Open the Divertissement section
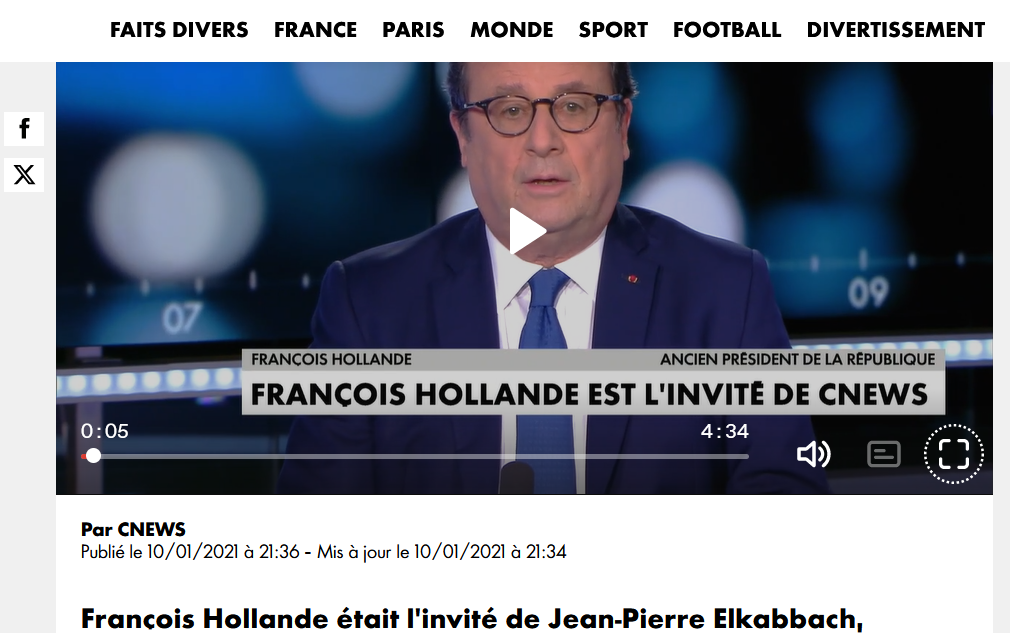 [895, 30]
